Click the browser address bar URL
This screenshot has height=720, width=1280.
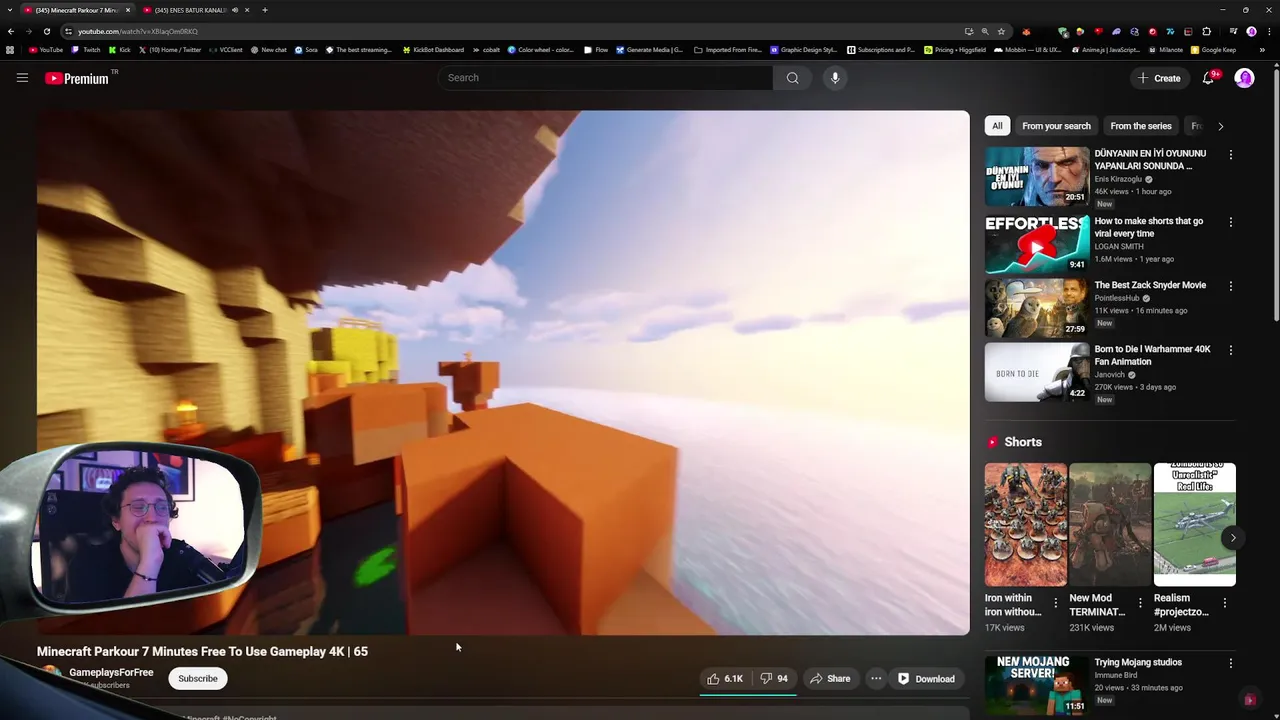138,31
